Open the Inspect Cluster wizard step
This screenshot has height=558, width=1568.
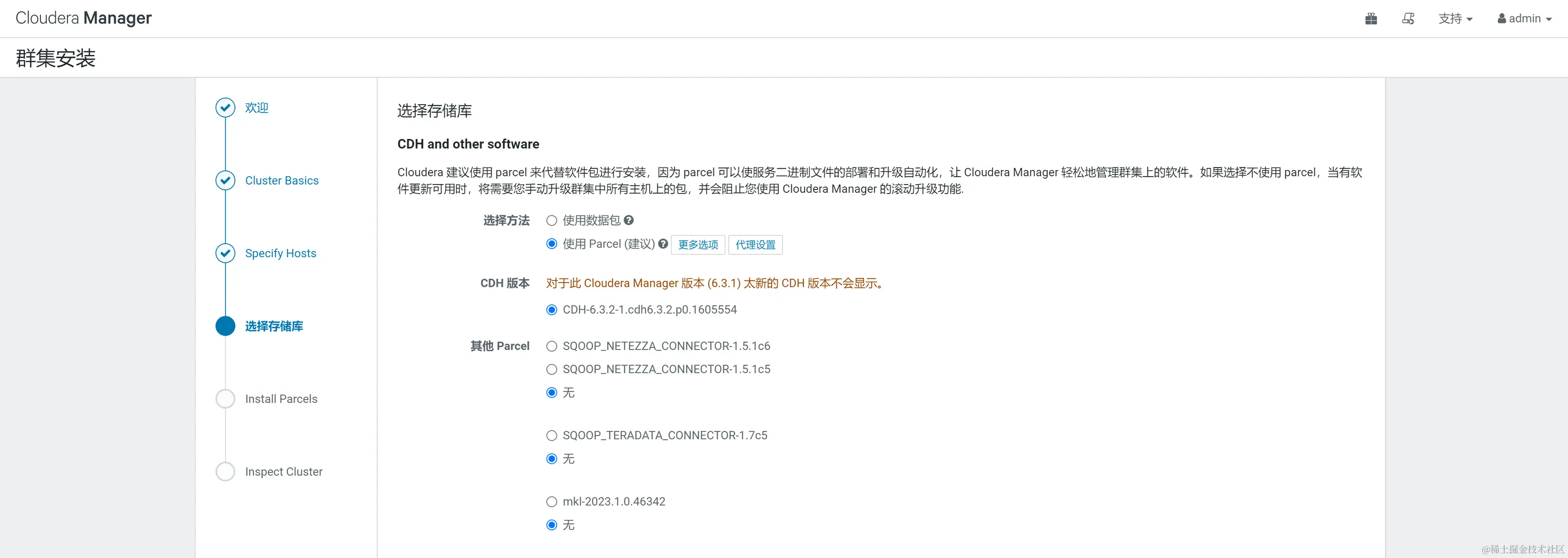pyautogui.click(x=284, y=471)
